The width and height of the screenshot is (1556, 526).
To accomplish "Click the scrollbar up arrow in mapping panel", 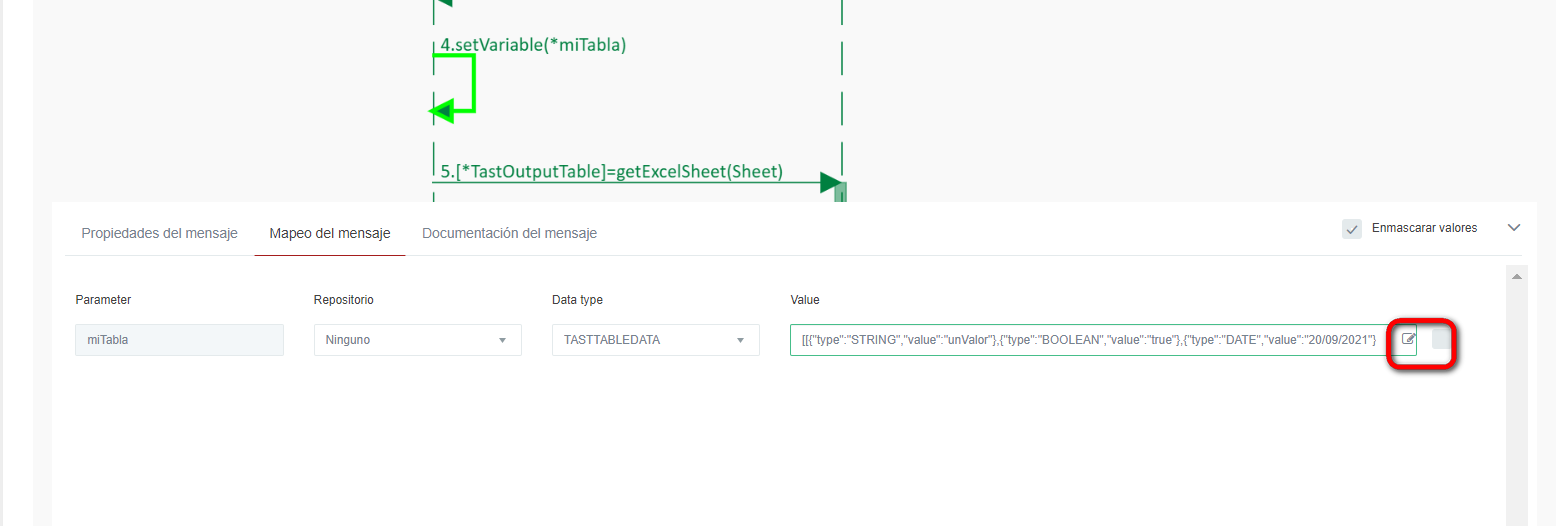I will point(1516,276).
